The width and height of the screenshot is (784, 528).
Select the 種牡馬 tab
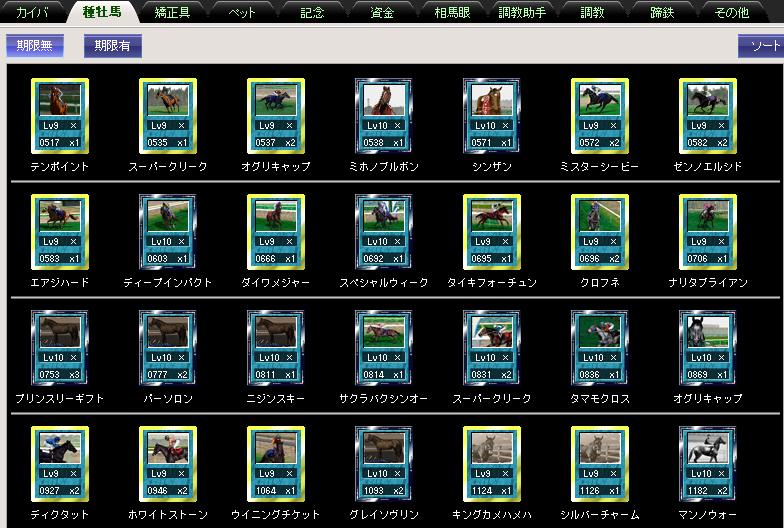(x=102, y=12)
